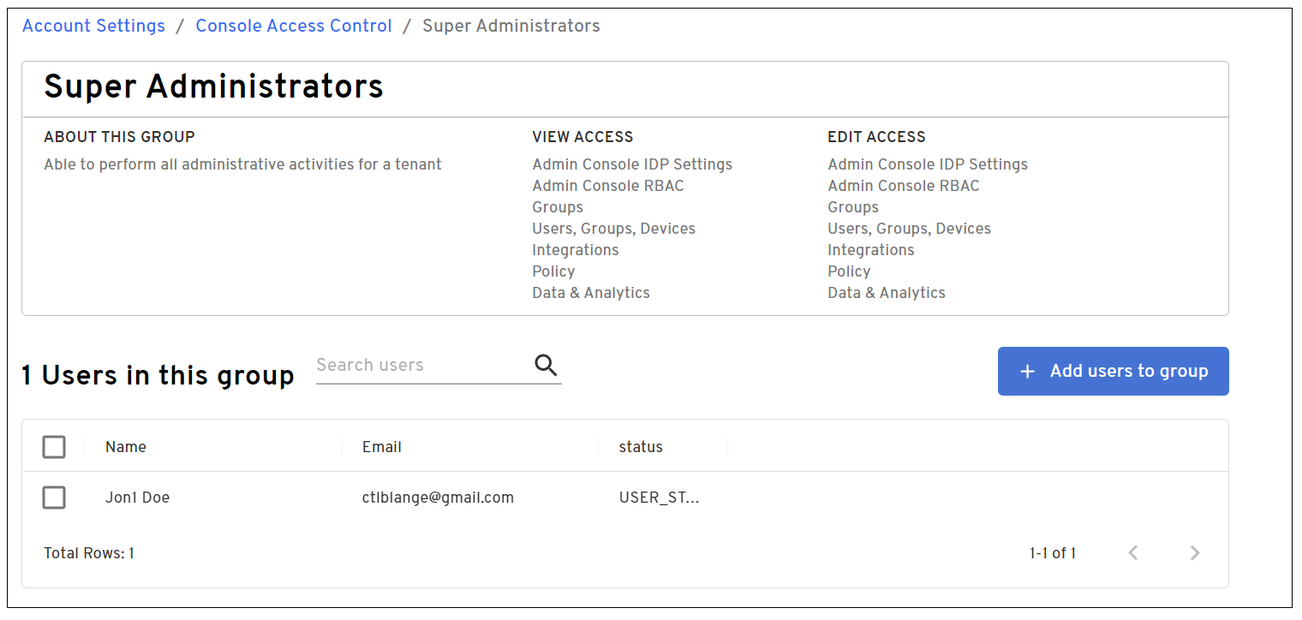Click the Super Administrators breadcrumb text
The height and width of the screenshot is (620, 1302).
point(511,26)
